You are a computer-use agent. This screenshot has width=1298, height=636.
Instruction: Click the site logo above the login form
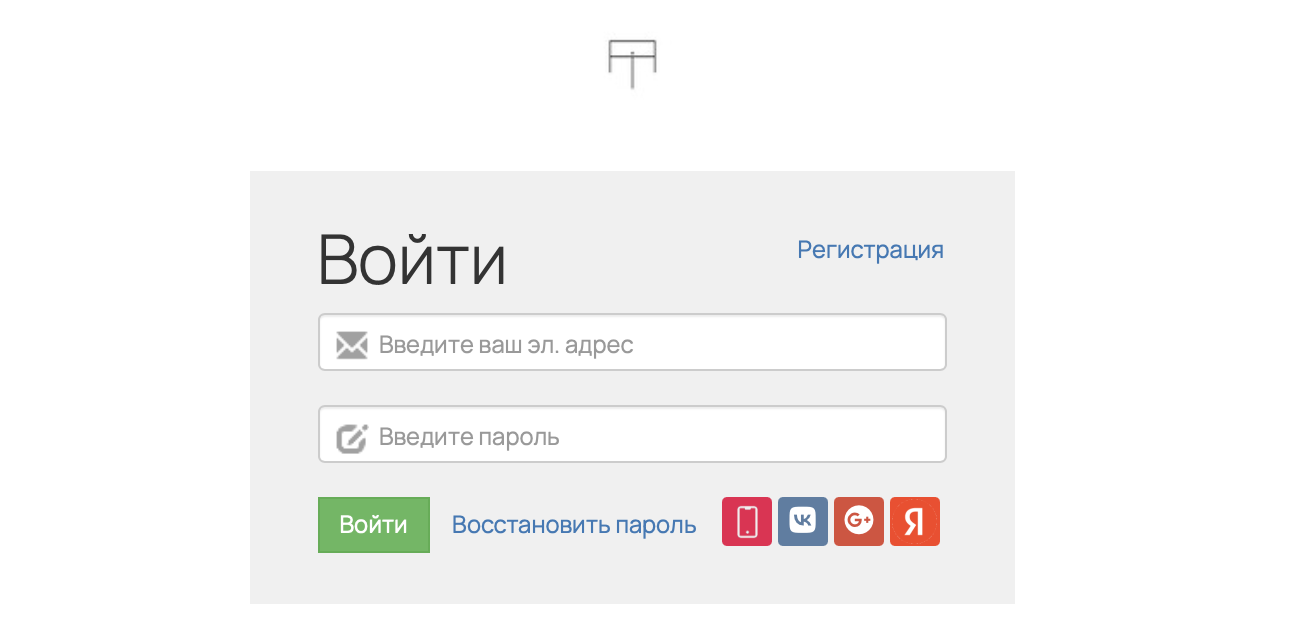tap(632, 63)
